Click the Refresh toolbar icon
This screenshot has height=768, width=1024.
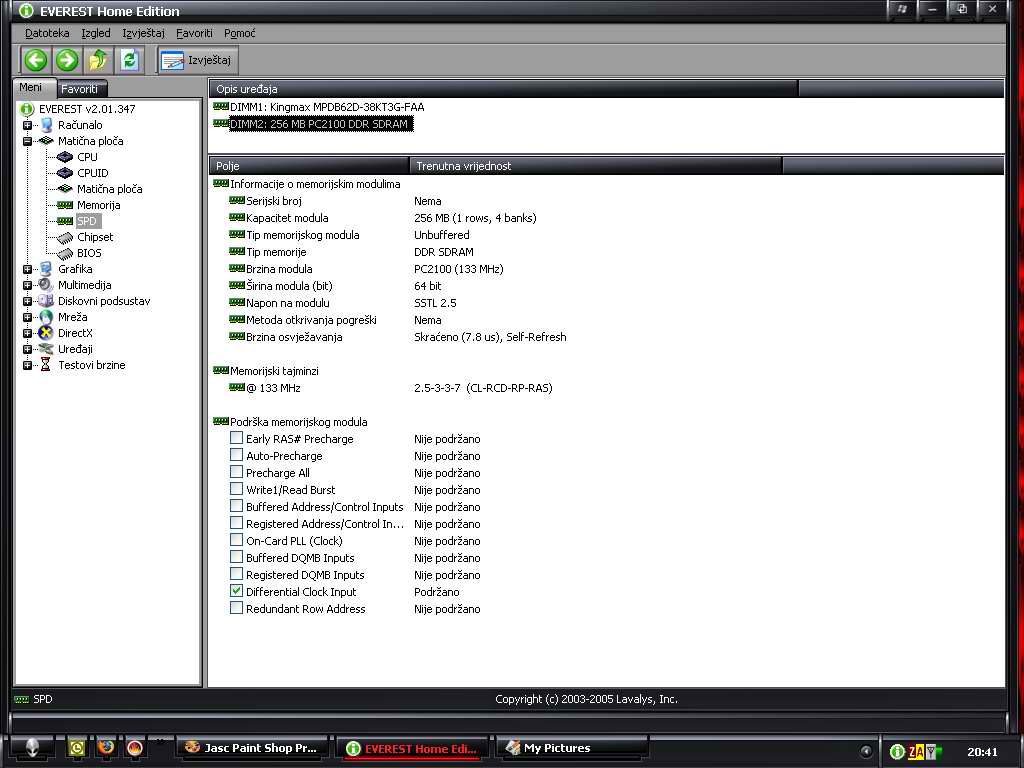point(129,60)
